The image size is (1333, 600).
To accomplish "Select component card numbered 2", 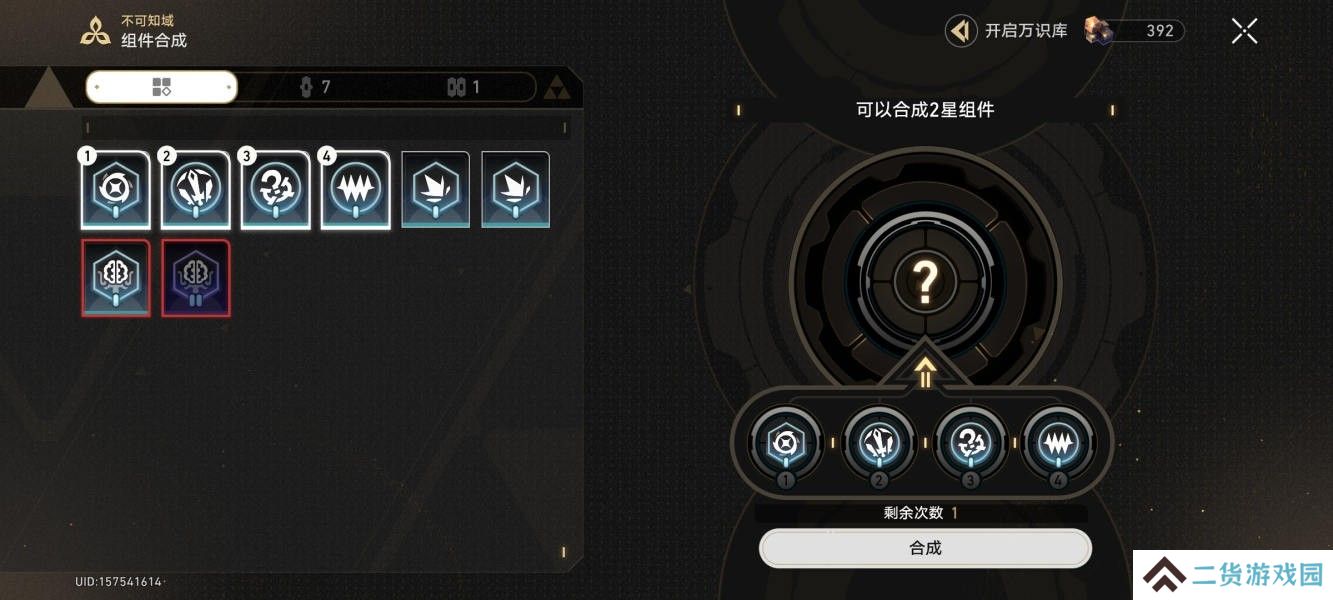I will (x=196, y=190).
